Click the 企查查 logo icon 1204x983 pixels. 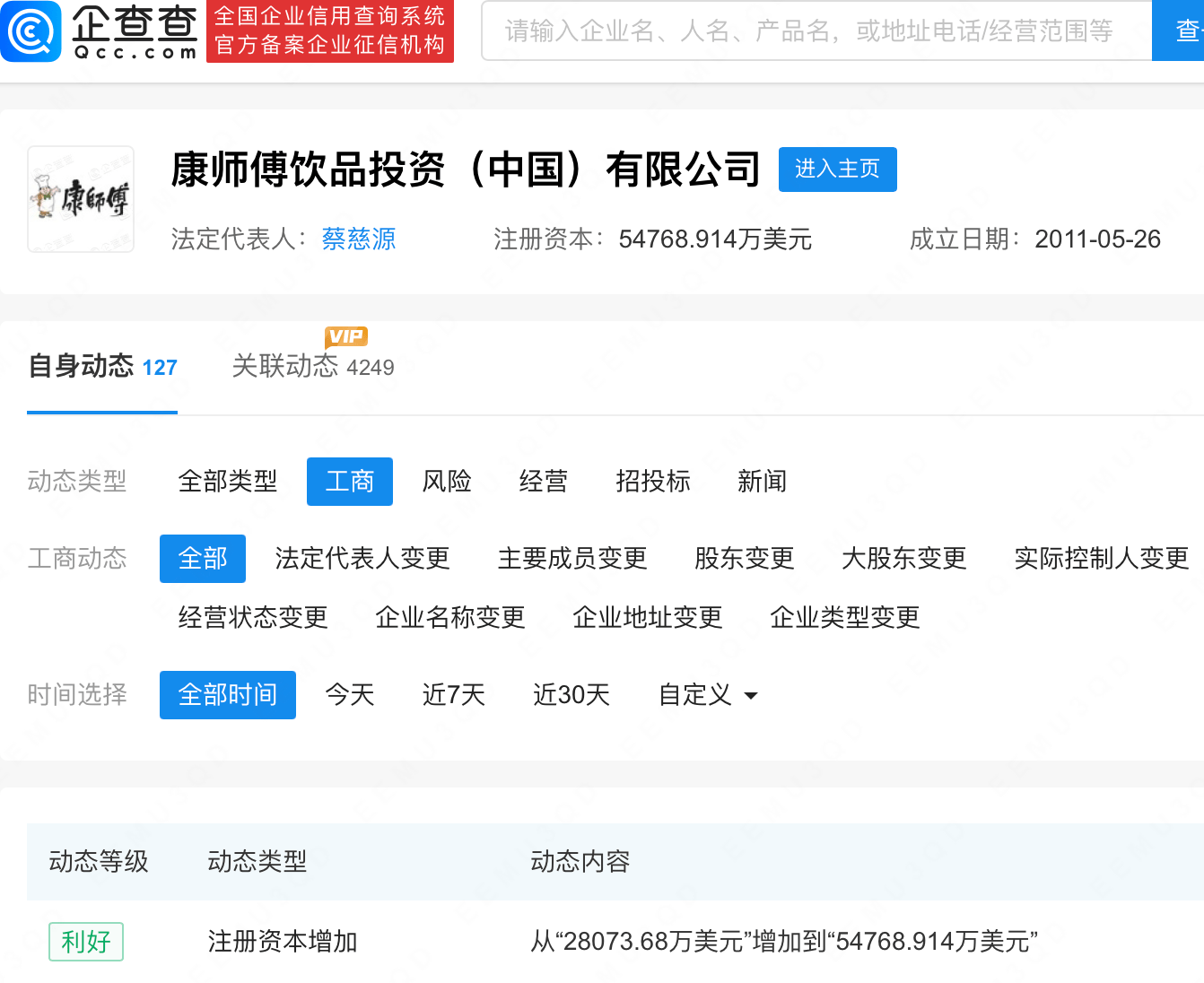click(32, 32)
